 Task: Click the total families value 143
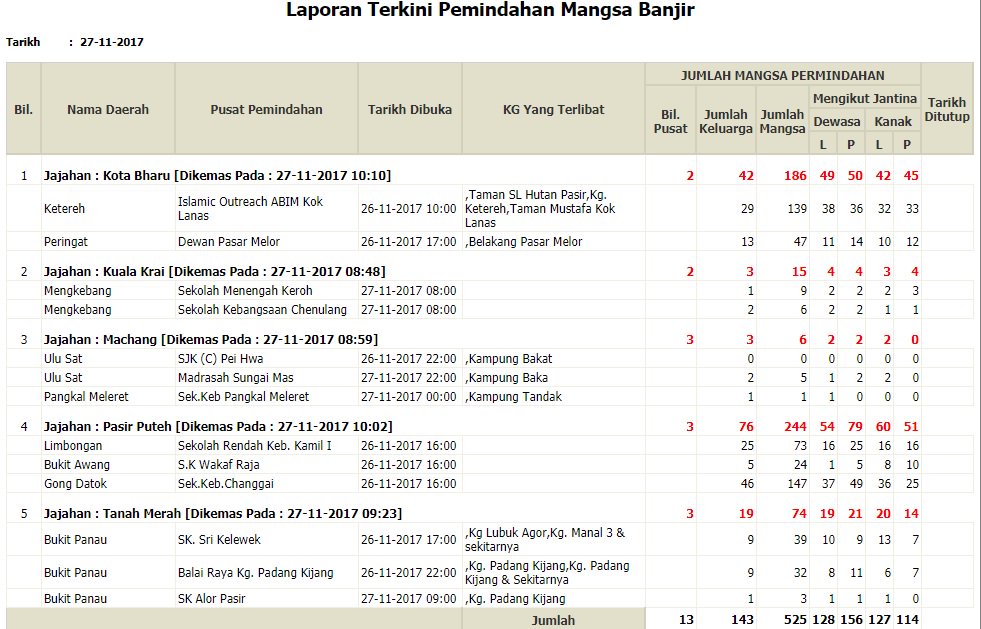coord(742,620)
